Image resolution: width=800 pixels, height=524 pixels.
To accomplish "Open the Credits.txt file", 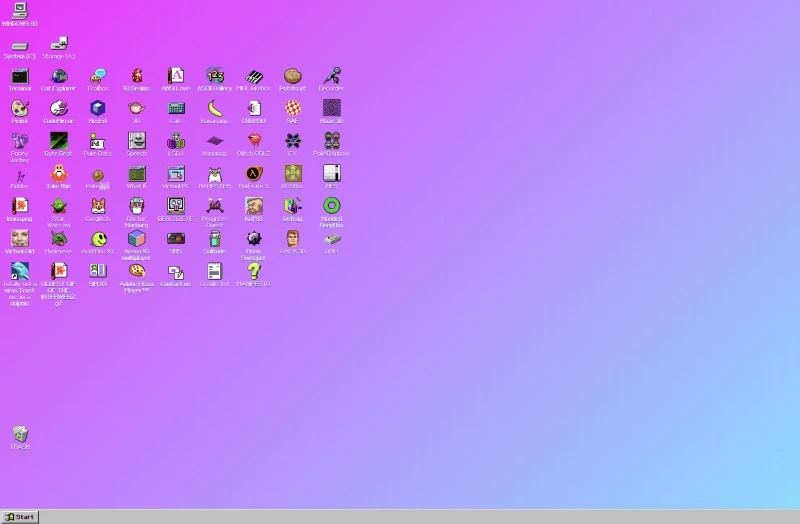I will [215, 271].
